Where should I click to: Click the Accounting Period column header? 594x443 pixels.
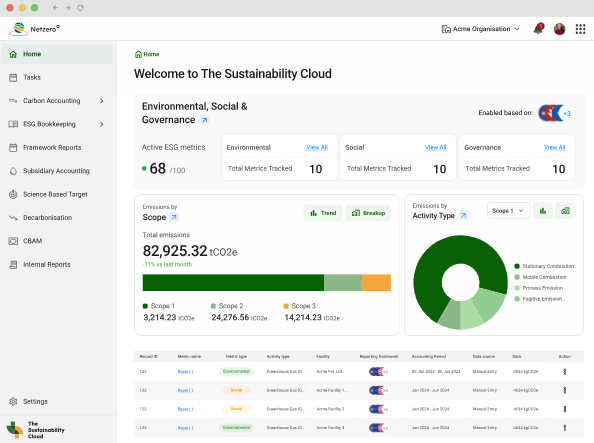429,357
